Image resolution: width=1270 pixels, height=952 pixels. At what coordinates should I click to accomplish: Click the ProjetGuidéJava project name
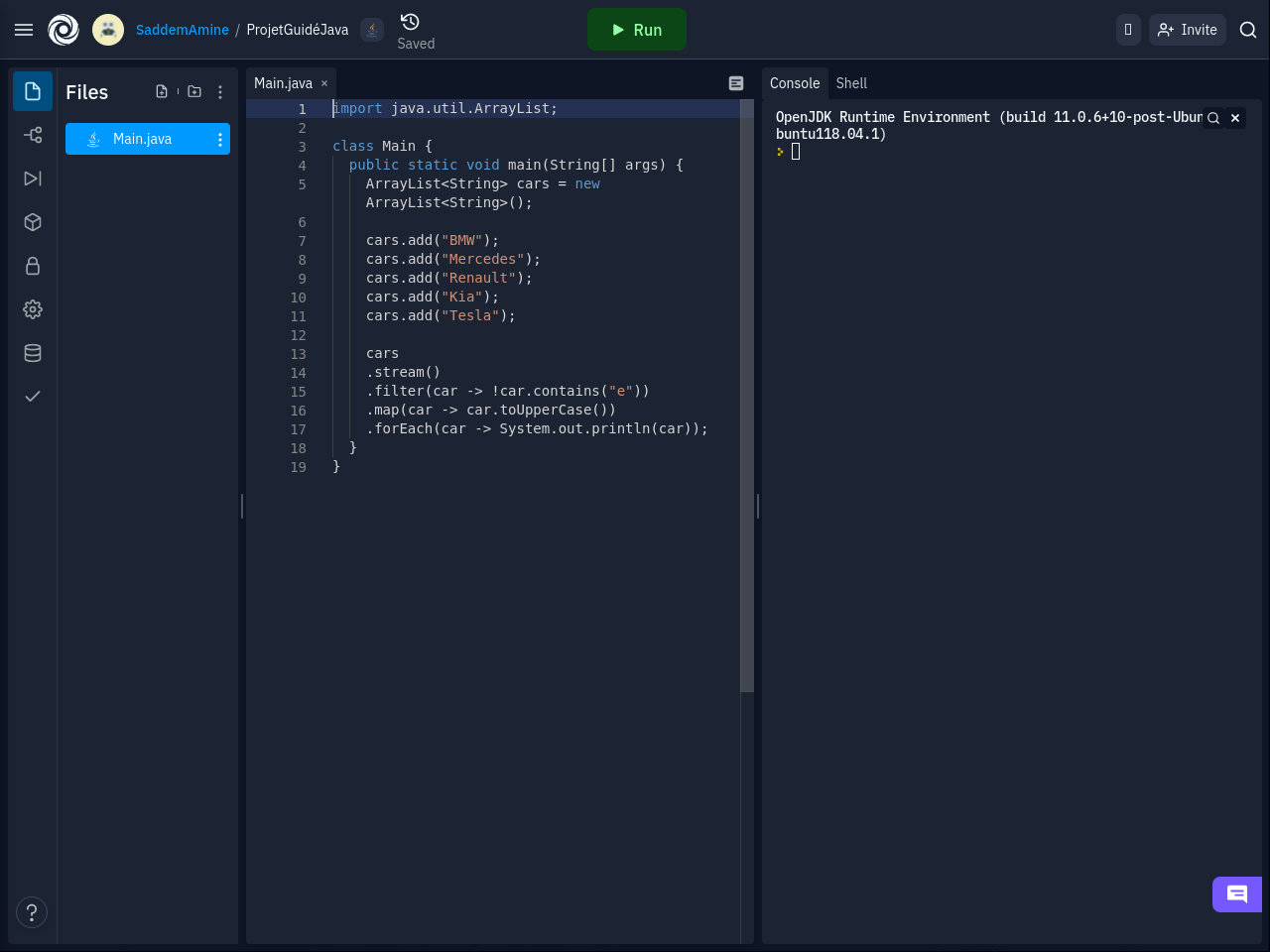pyautogui.click(x=298, y=30)
